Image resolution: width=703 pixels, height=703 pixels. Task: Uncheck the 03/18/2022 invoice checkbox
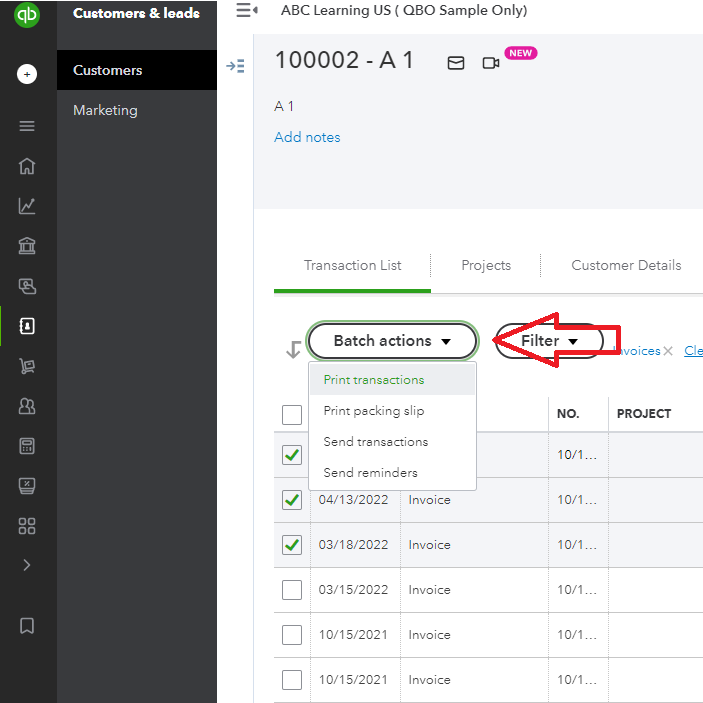click(x=292, y=545)
